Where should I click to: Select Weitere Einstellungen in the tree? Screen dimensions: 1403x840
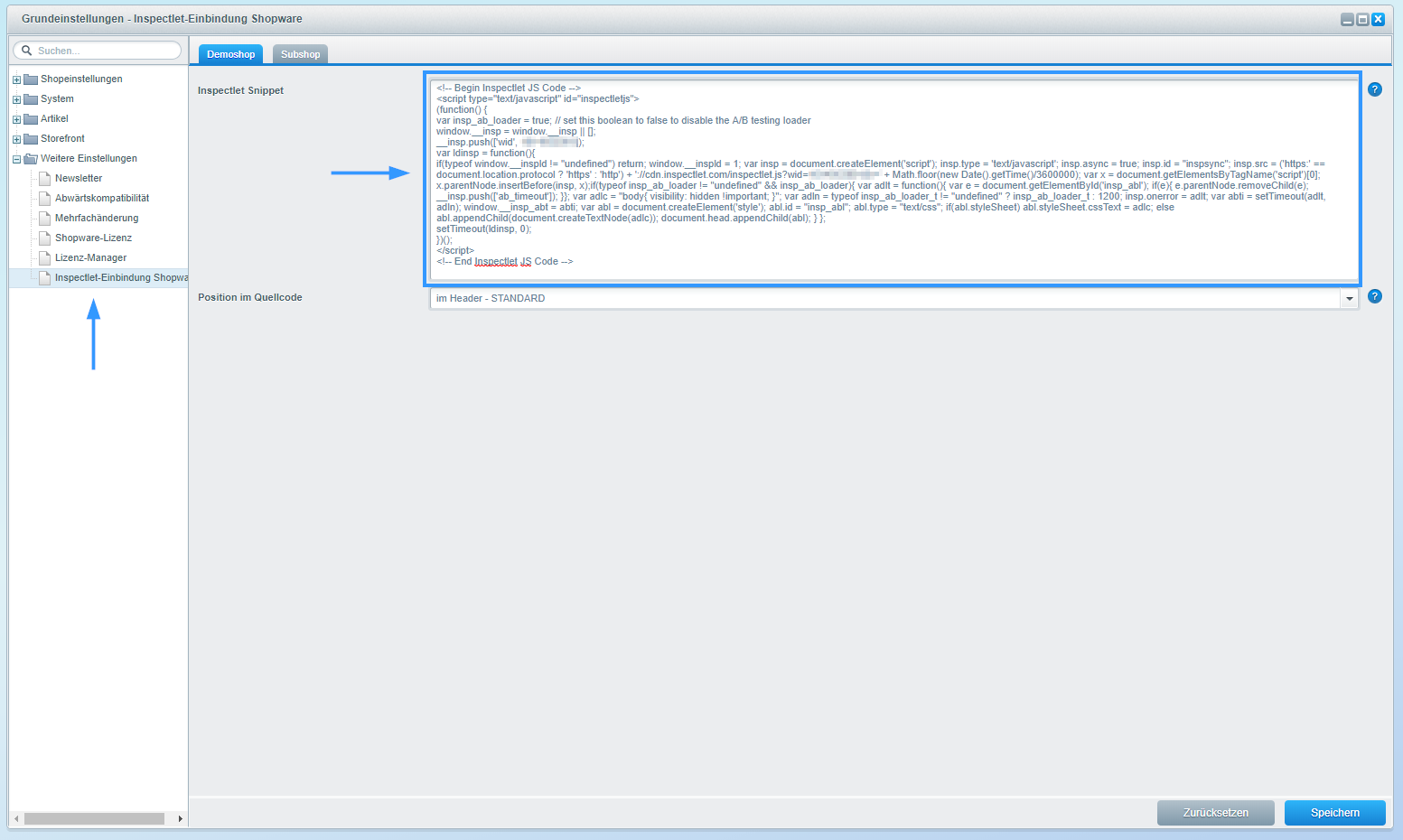89,158
